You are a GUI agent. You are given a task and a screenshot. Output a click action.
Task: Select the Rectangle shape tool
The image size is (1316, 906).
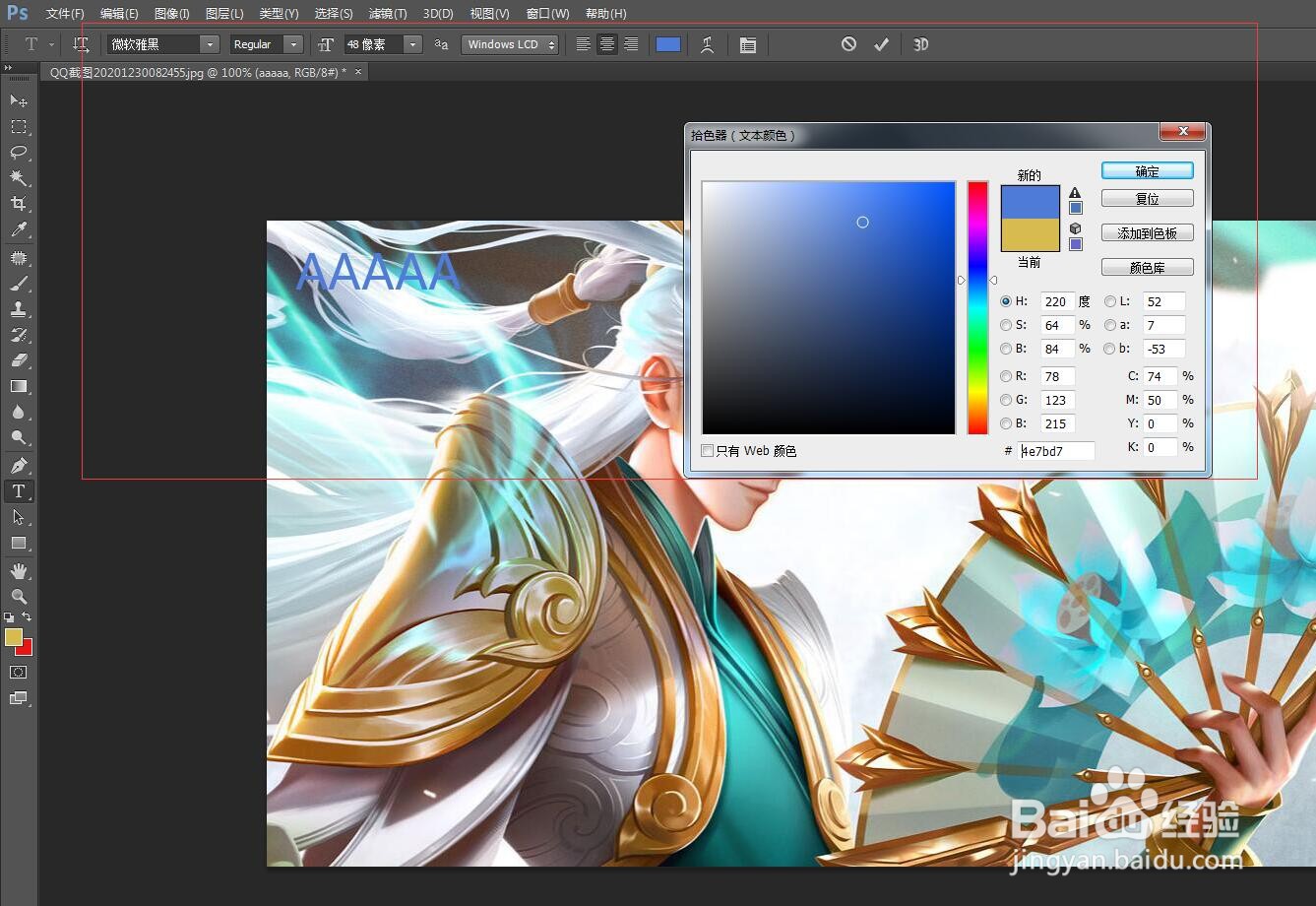coord(18,543)
